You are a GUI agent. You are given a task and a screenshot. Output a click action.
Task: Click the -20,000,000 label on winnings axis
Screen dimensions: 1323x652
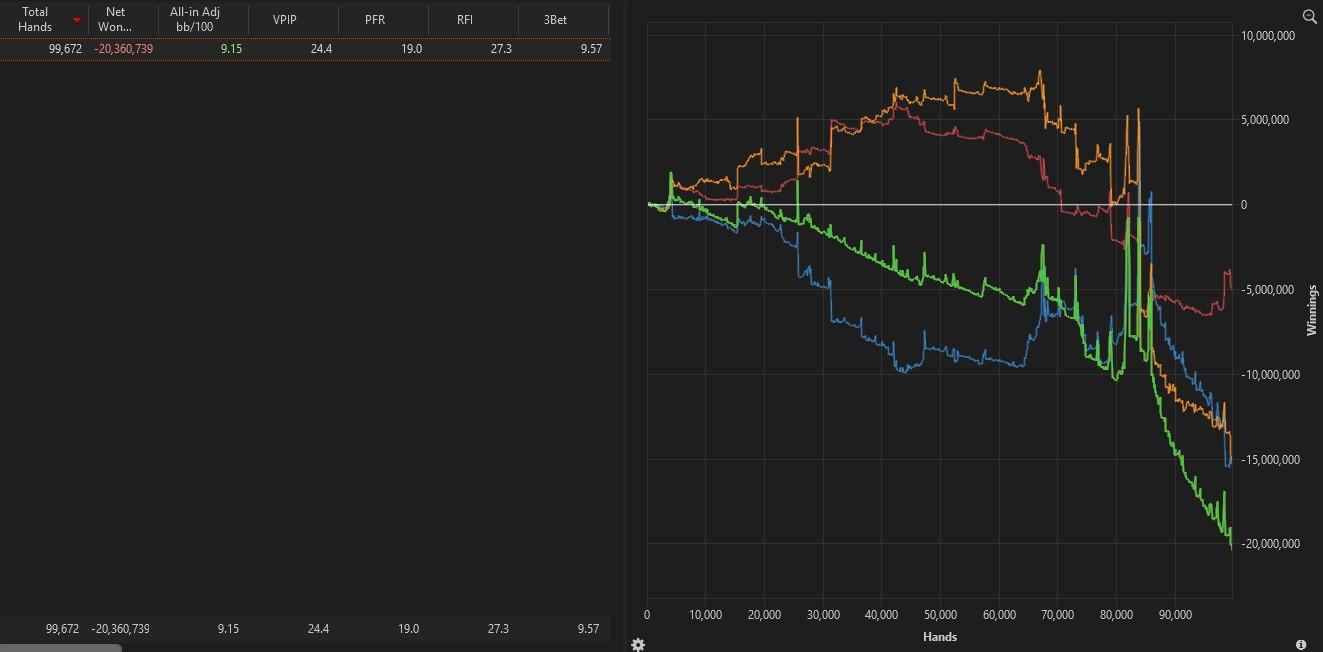[1270, 544]
